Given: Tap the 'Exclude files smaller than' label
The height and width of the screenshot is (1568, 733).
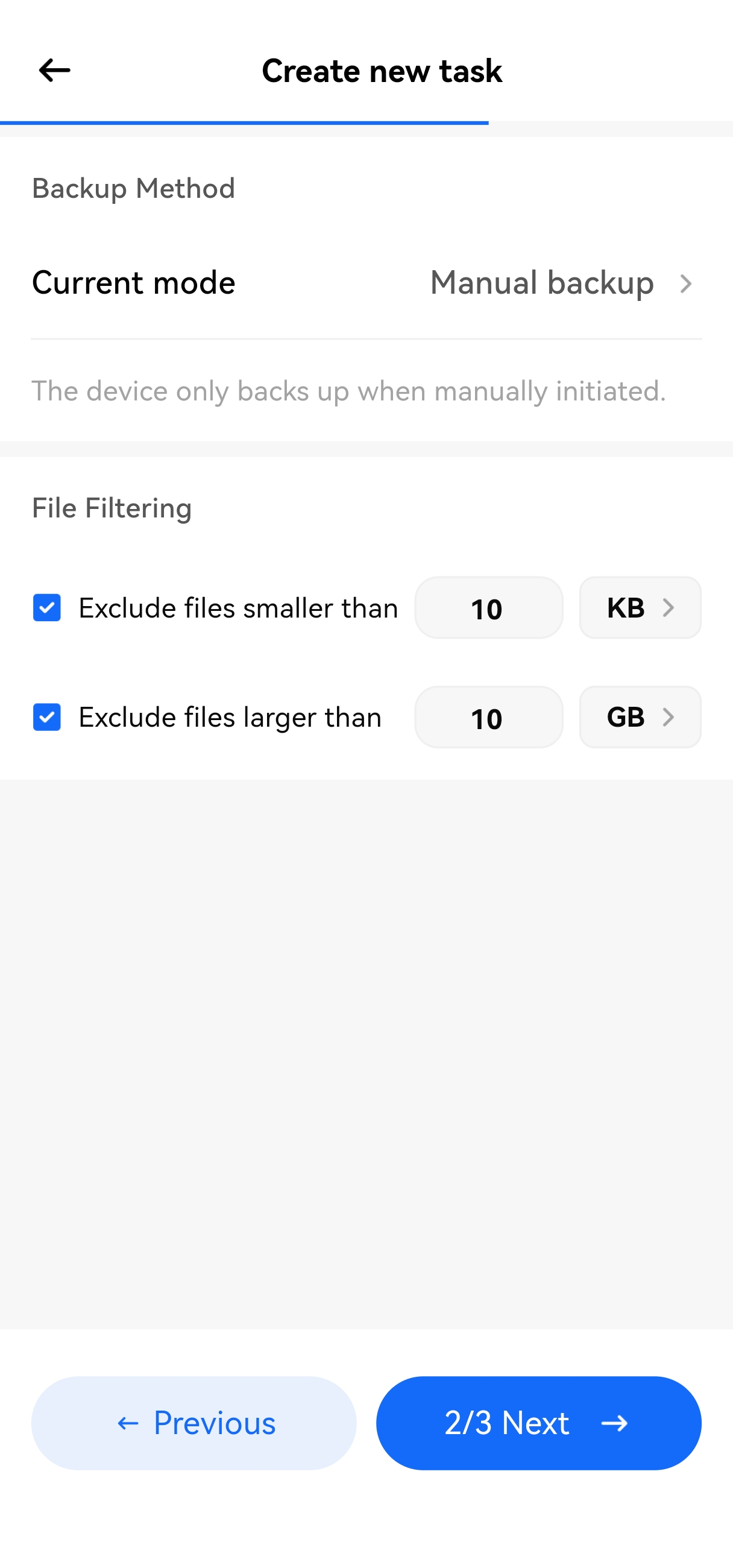Looking at the screenshot, I should [238, 607].
